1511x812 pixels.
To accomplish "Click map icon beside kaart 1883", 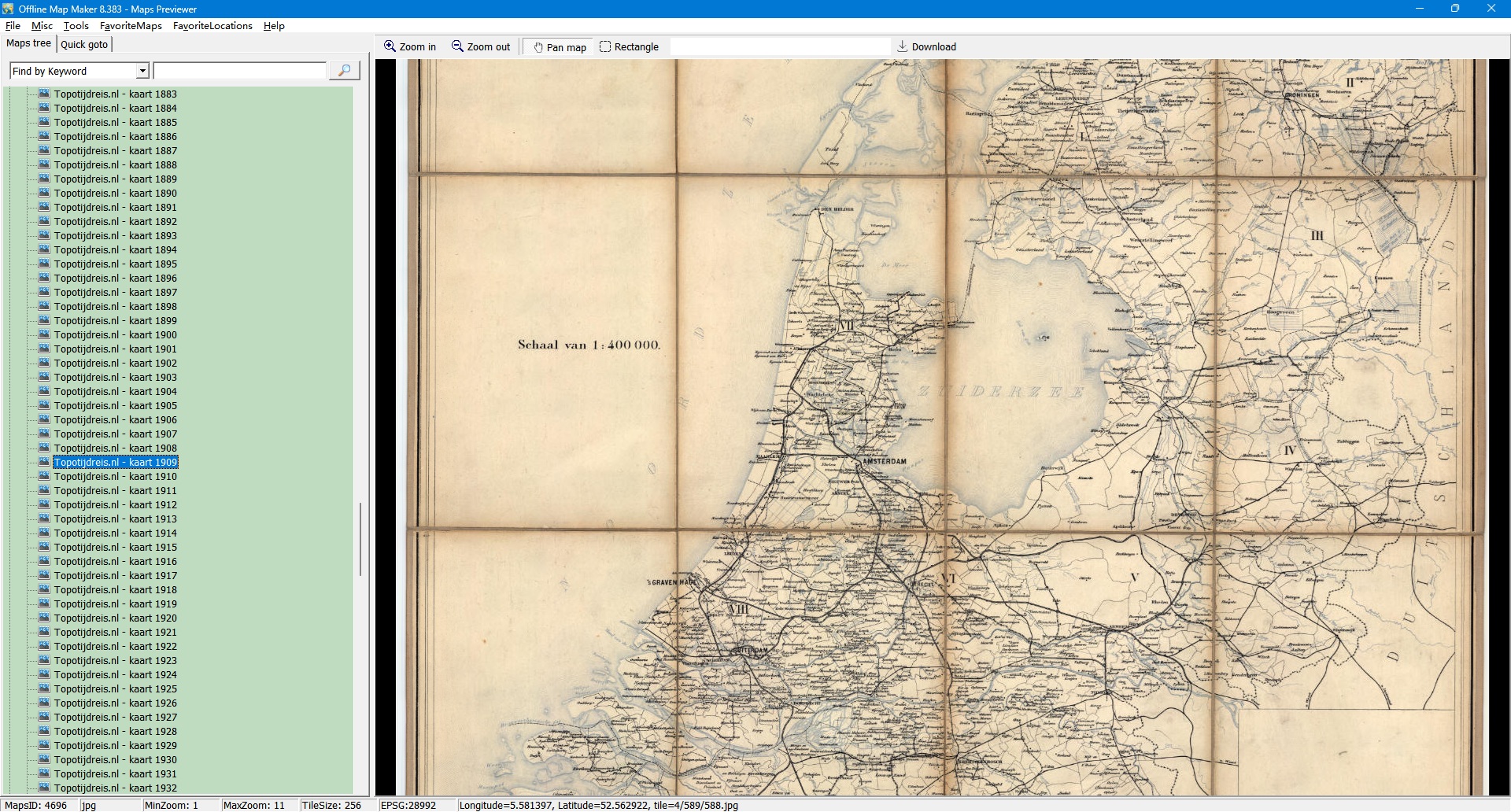I will coord(45,94).
